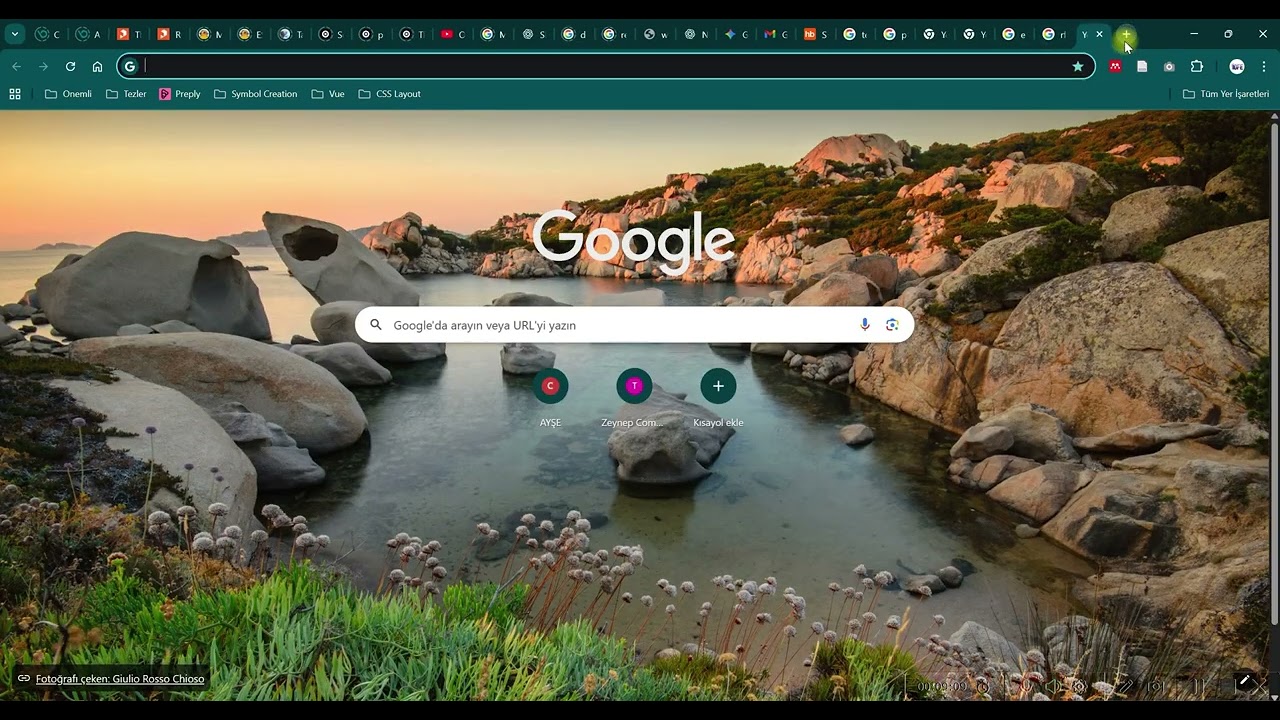1280x720 pixels.
Task: Open the camera screenshot extension
Action: (1169, 66)
